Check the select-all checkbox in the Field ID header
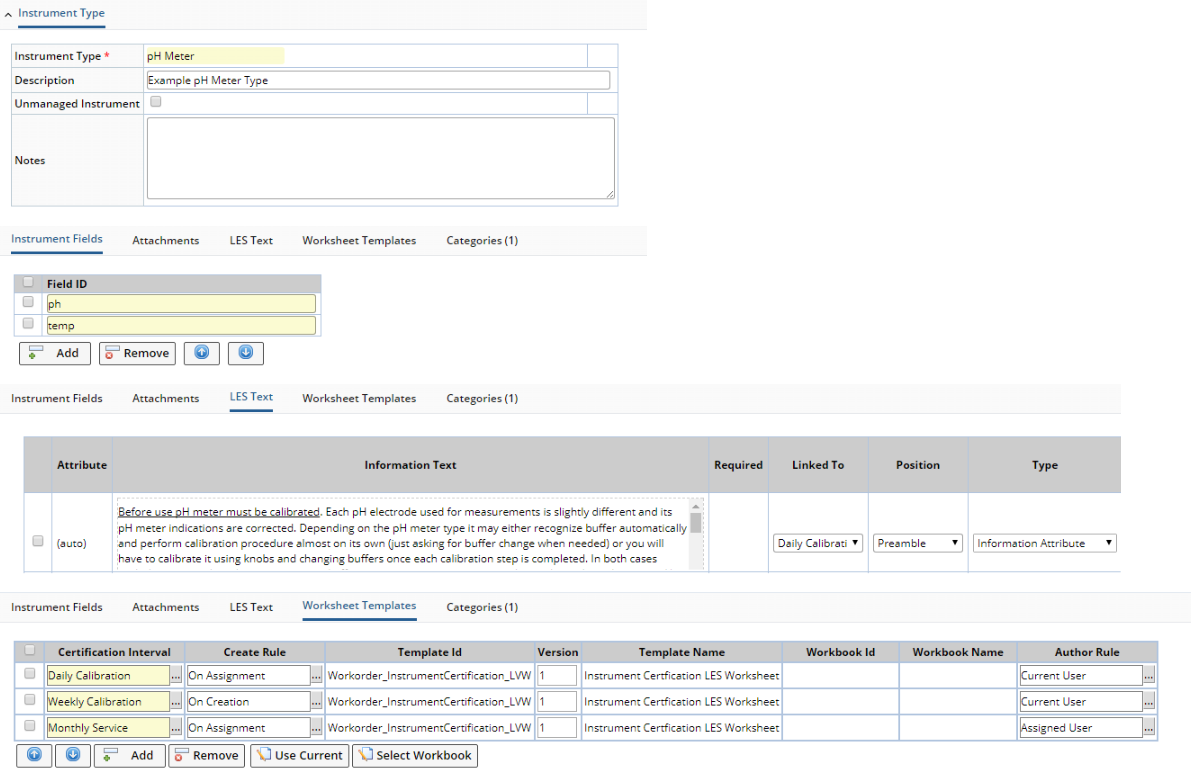 [27, 282]
